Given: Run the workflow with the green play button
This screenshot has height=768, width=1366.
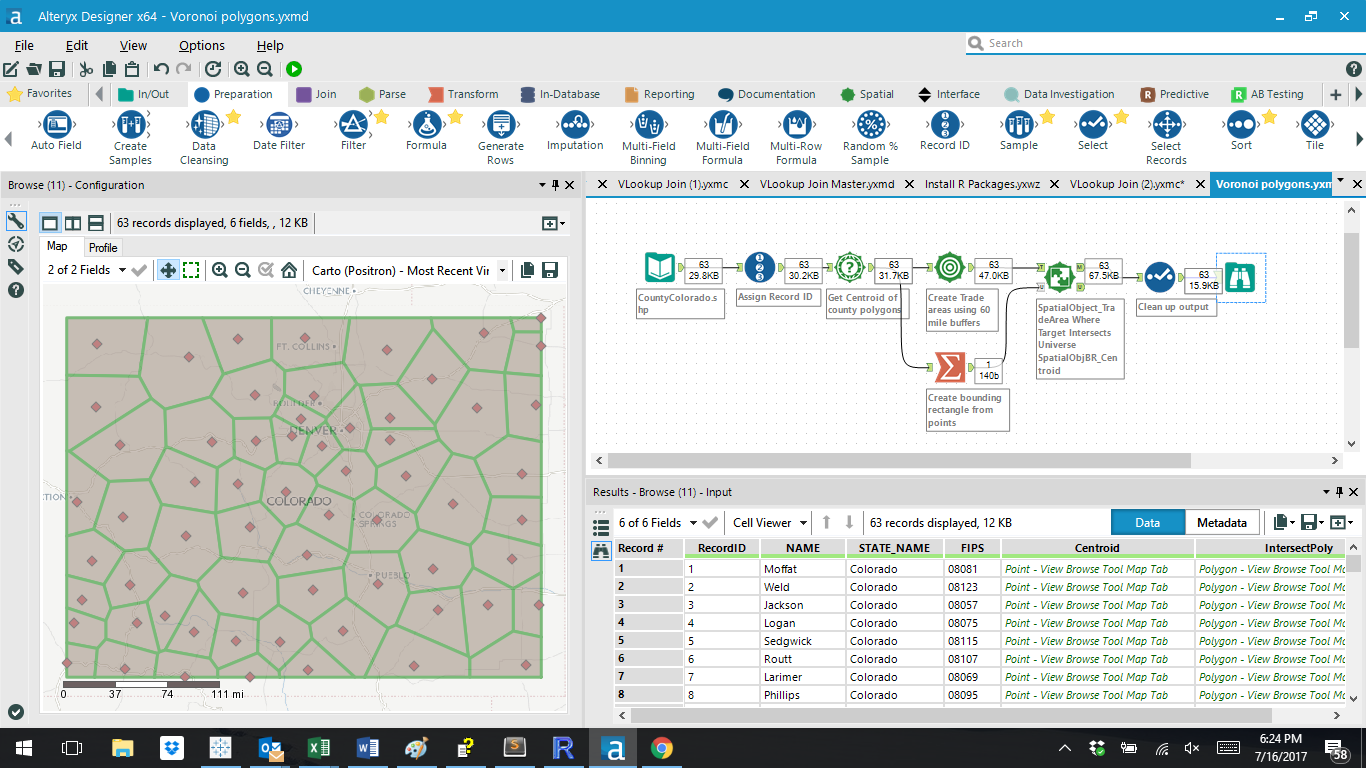Looking at the screenshot, I should pos(293,70).
